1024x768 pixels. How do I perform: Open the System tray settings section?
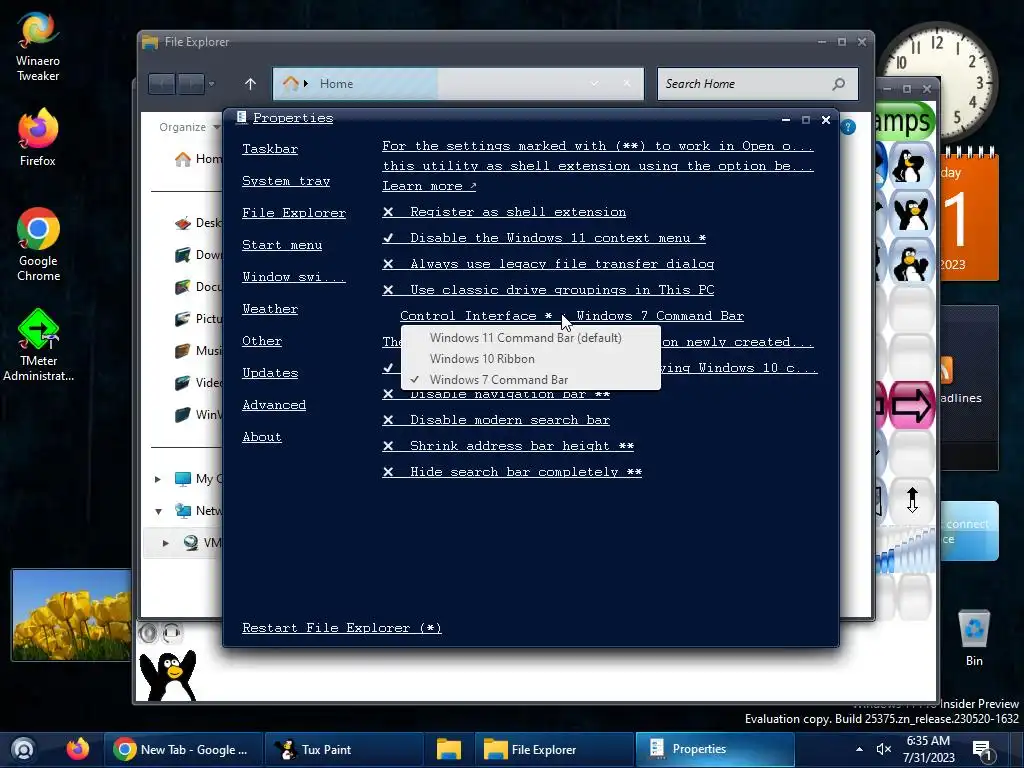point(286,181)
